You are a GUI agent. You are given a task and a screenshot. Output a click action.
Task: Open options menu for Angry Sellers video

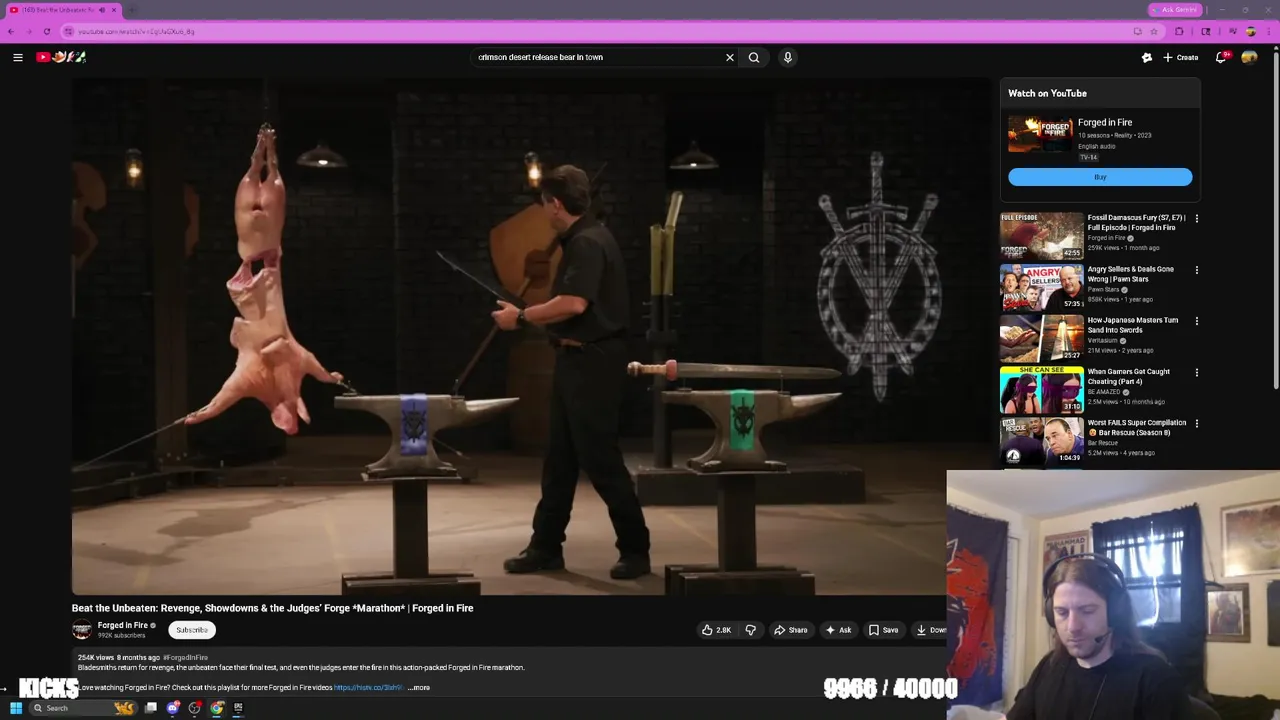tap(1196, 270)
